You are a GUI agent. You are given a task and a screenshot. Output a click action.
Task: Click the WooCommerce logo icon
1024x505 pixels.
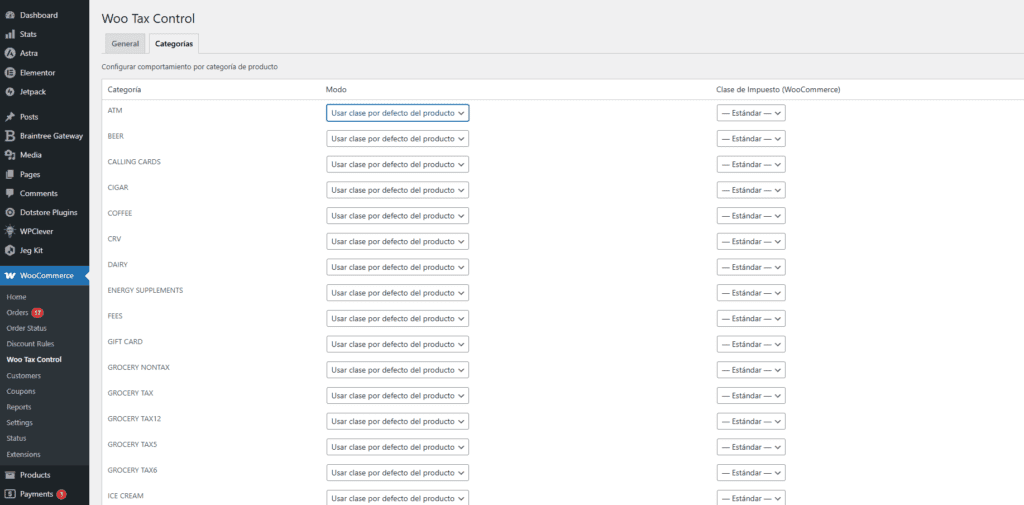[10, 276]
